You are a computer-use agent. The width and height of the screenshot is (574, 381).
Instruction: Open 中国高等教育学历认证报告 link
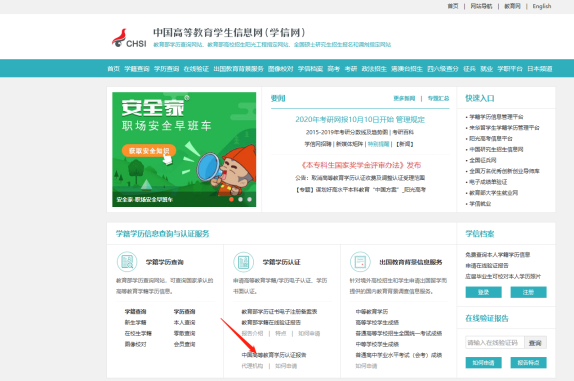[274, 355]
